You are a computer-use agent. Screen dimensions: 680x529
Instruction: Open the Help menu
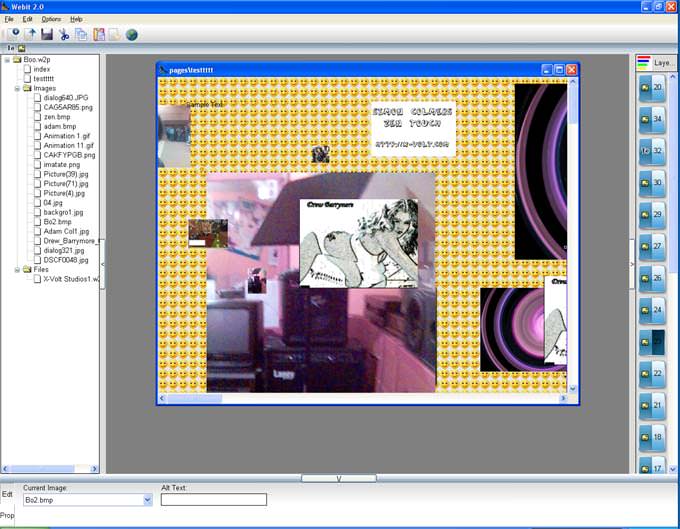pyautogui.click(x=76, y=19)
